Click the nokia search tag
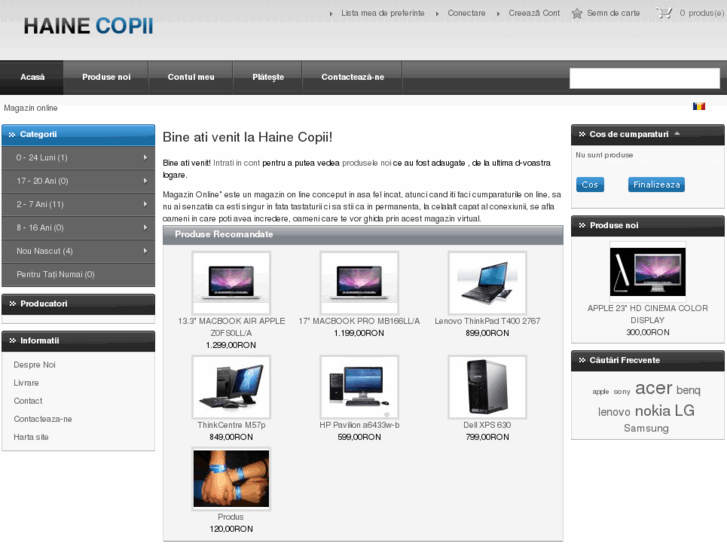 tap(652, 410)
